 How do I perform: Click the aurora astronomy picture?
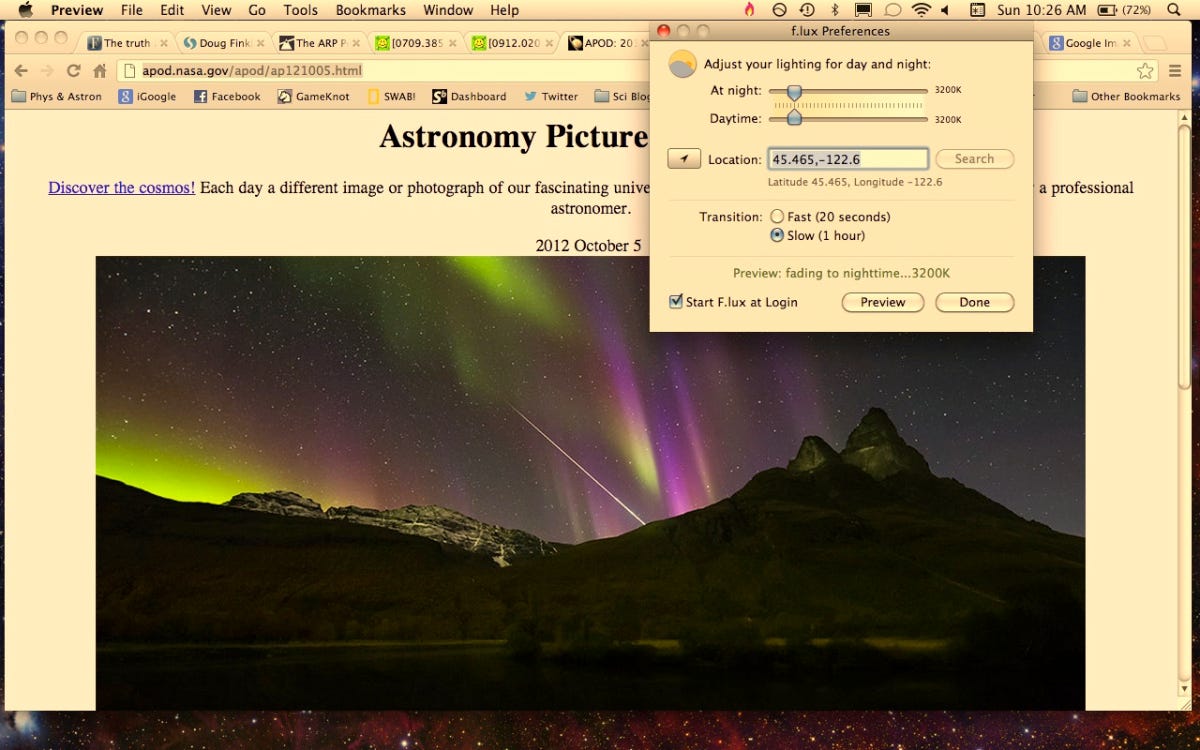pyautogui.click(x=590, y=482)
